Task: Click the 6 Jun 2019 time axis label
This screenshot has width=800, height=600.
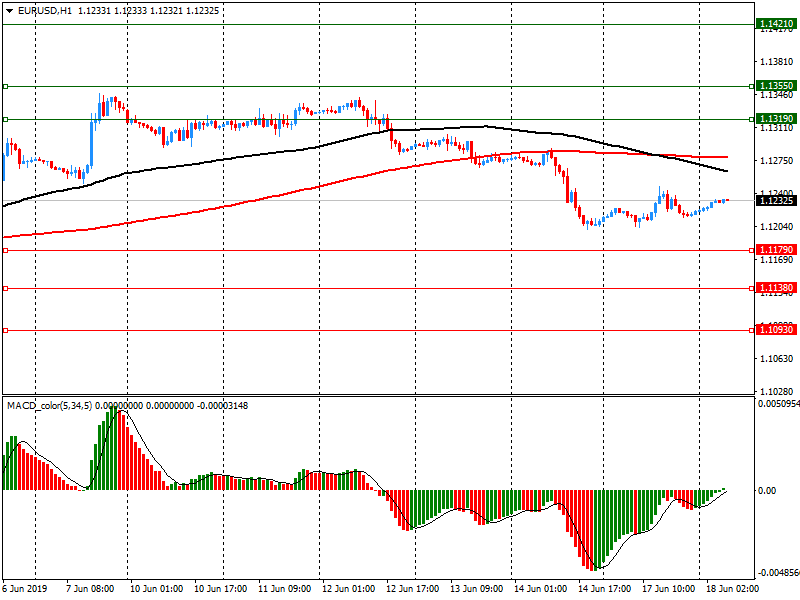Action: [25, 588]
